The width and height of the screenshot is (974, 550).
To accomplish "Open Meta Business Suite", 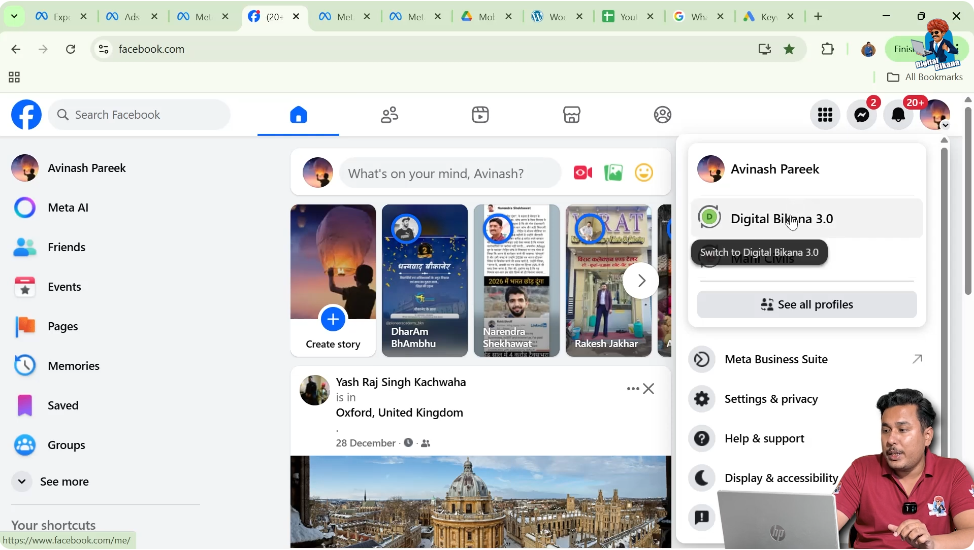I will click(x=806, y=359).
